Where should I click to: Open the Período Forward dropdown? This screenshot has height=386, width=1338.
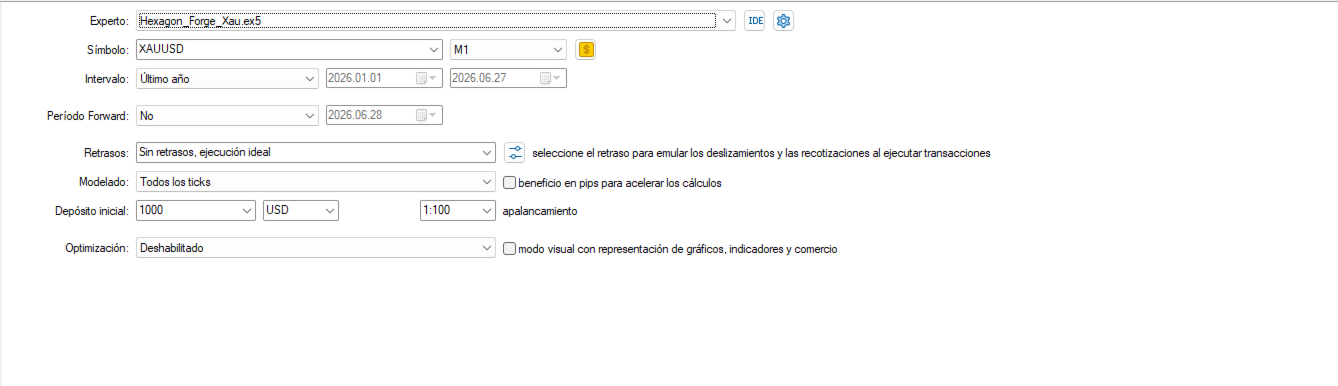coord(309,116)
